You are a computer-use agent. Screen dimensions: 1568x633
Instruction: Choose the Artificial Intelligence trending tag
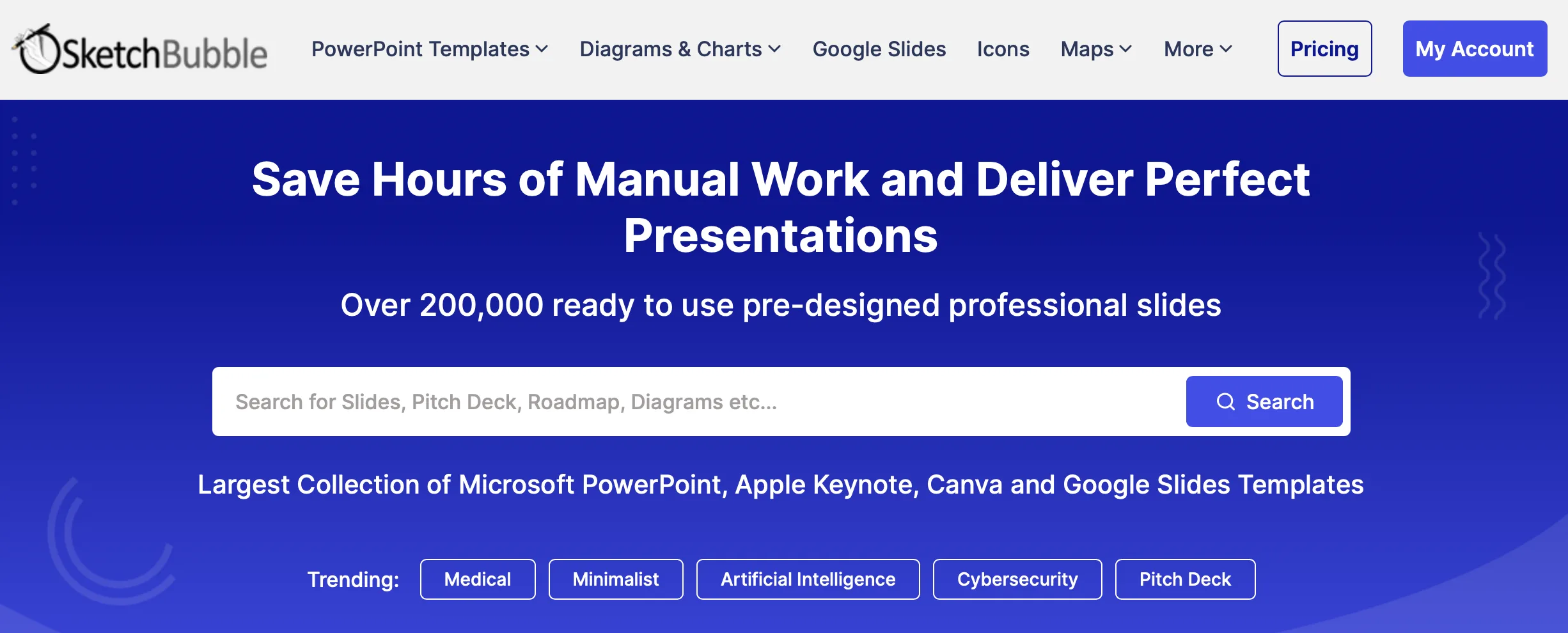coord(808,579)
